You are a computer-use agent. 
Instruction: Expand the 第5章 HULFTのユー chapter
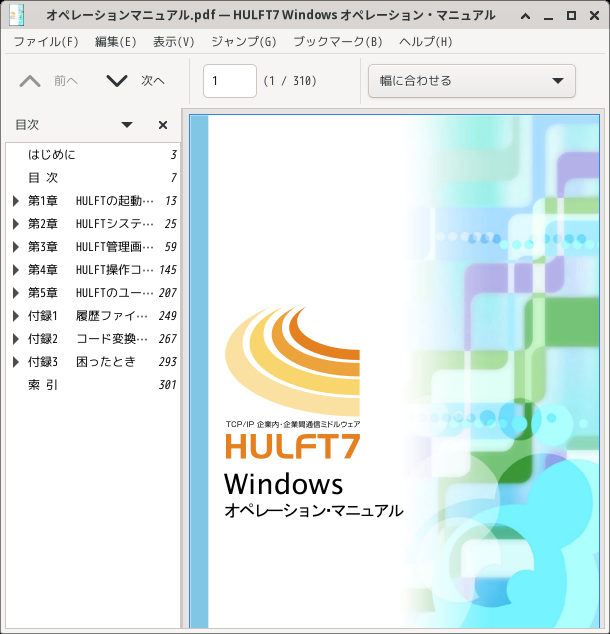[x=16, y=293]
